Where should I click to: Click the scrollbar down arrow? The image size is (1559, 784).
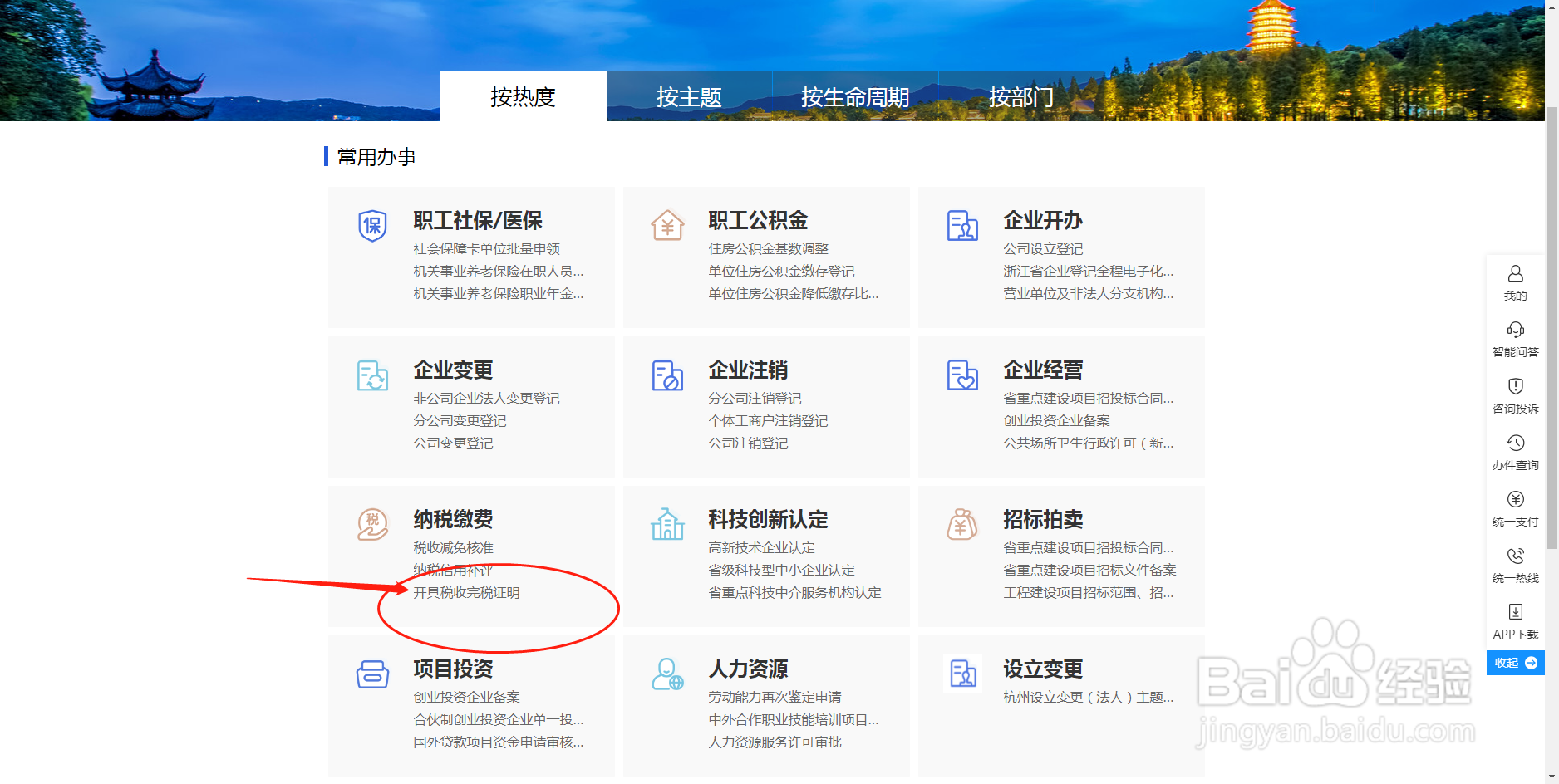pyautogui.click(x=1552, y=777)
